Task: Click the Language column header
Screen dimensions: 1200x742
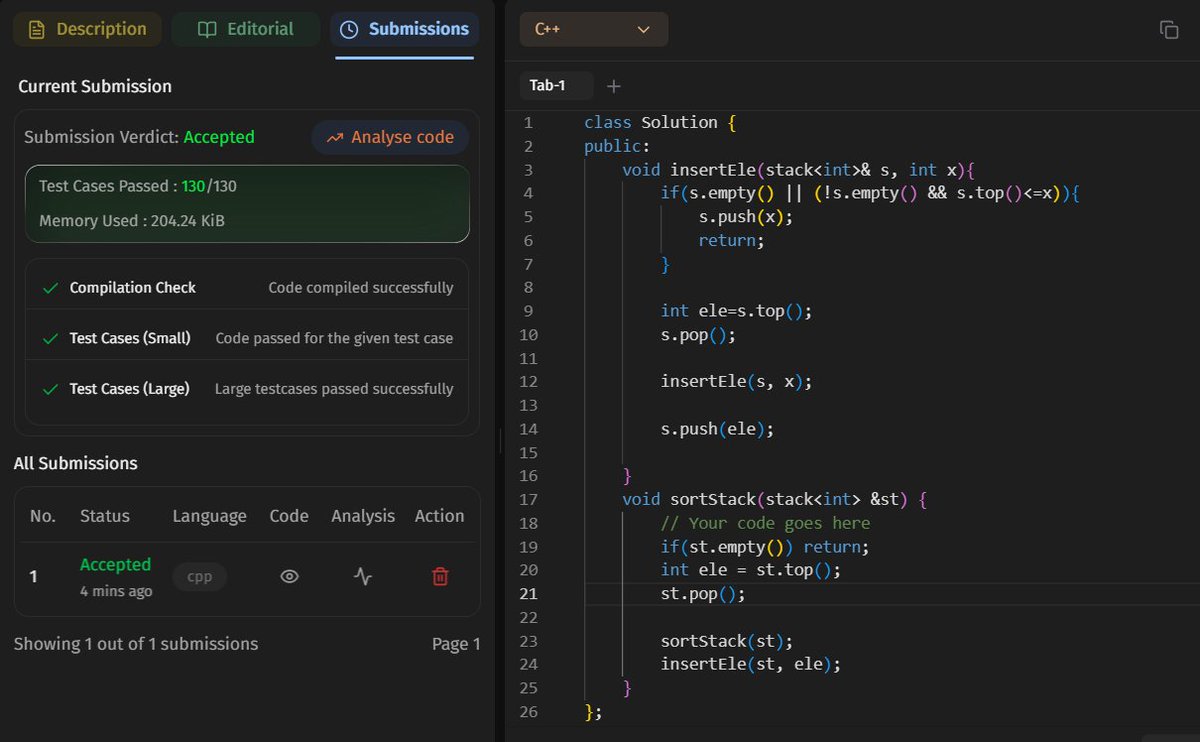Action: coord(209,516)
